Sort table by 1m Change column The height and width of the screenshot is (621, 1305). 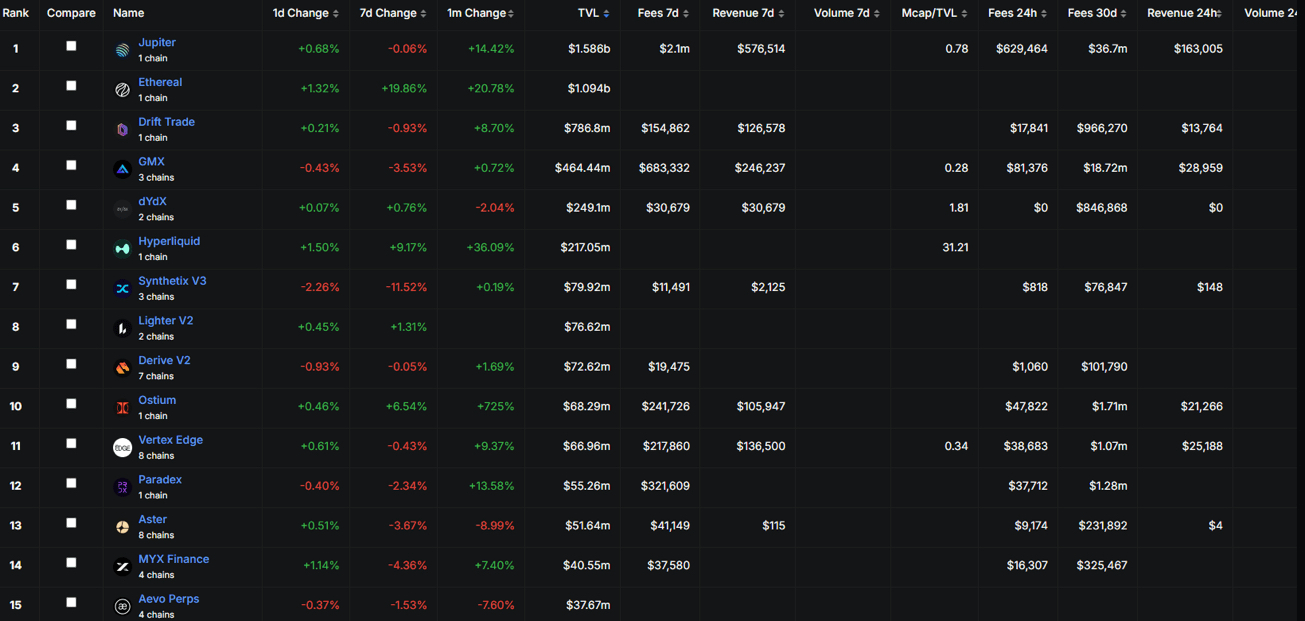[x=481, y=13]
